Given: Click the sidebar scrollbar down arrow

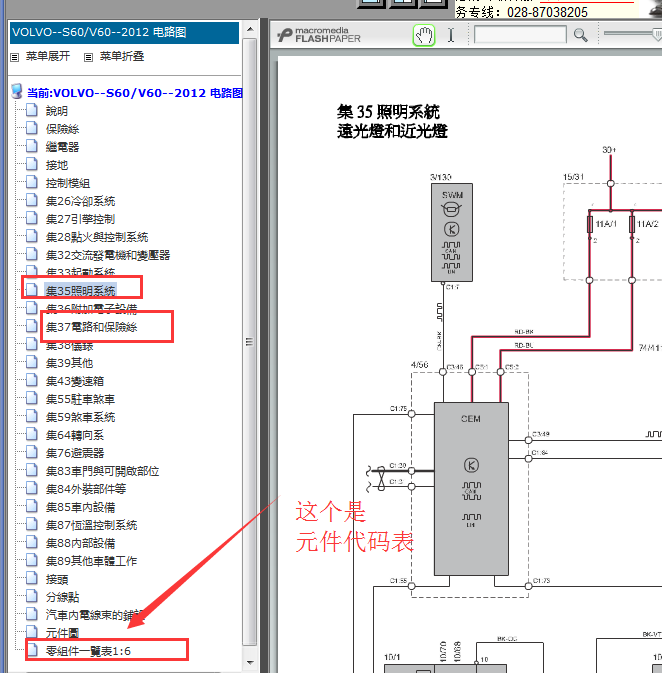Looking at the screenshot, I should coord(250,663).
